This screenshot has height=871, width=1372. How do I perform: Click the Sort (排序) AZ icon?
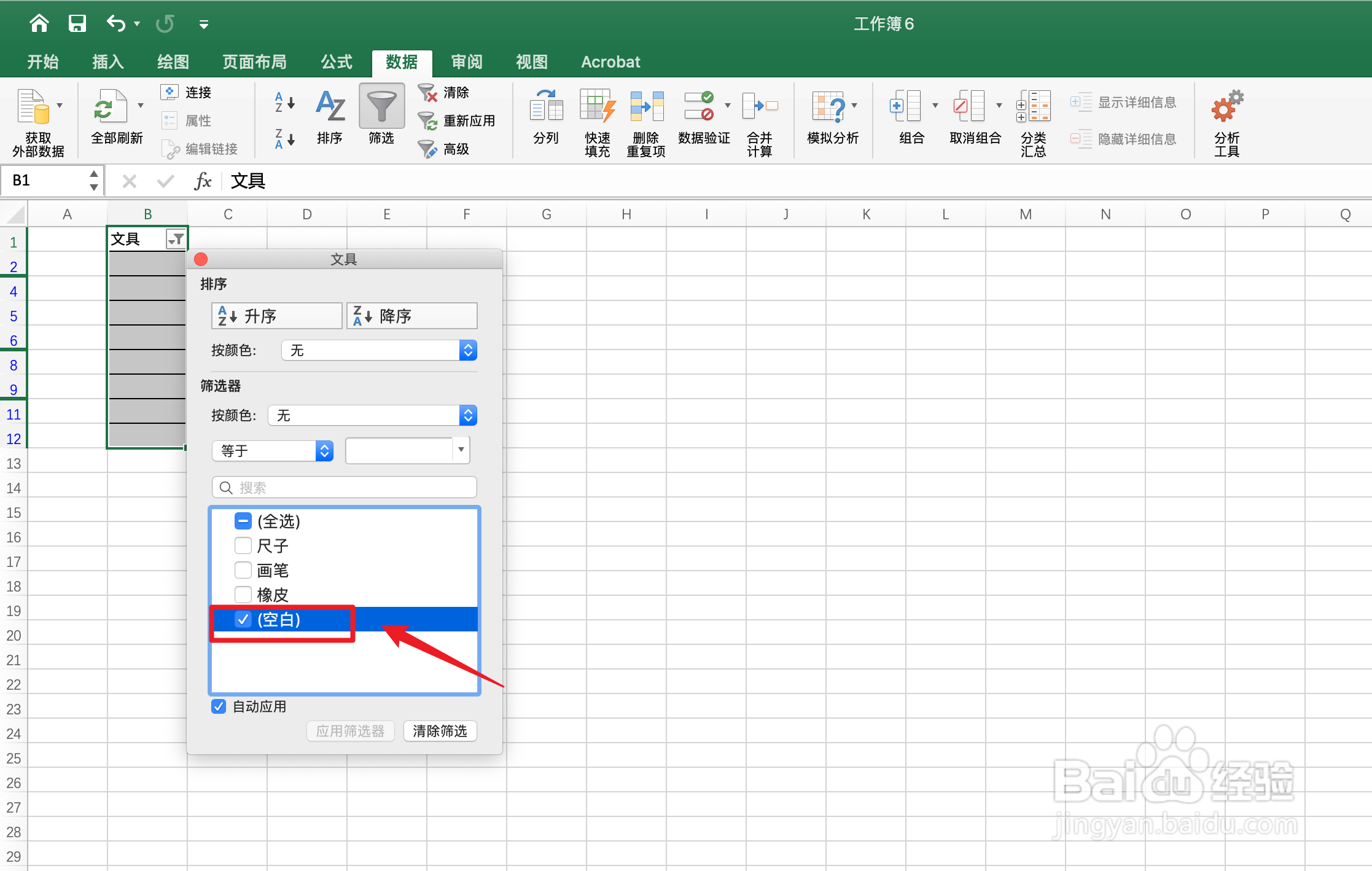pyautogui.click(x=330, y=107)
